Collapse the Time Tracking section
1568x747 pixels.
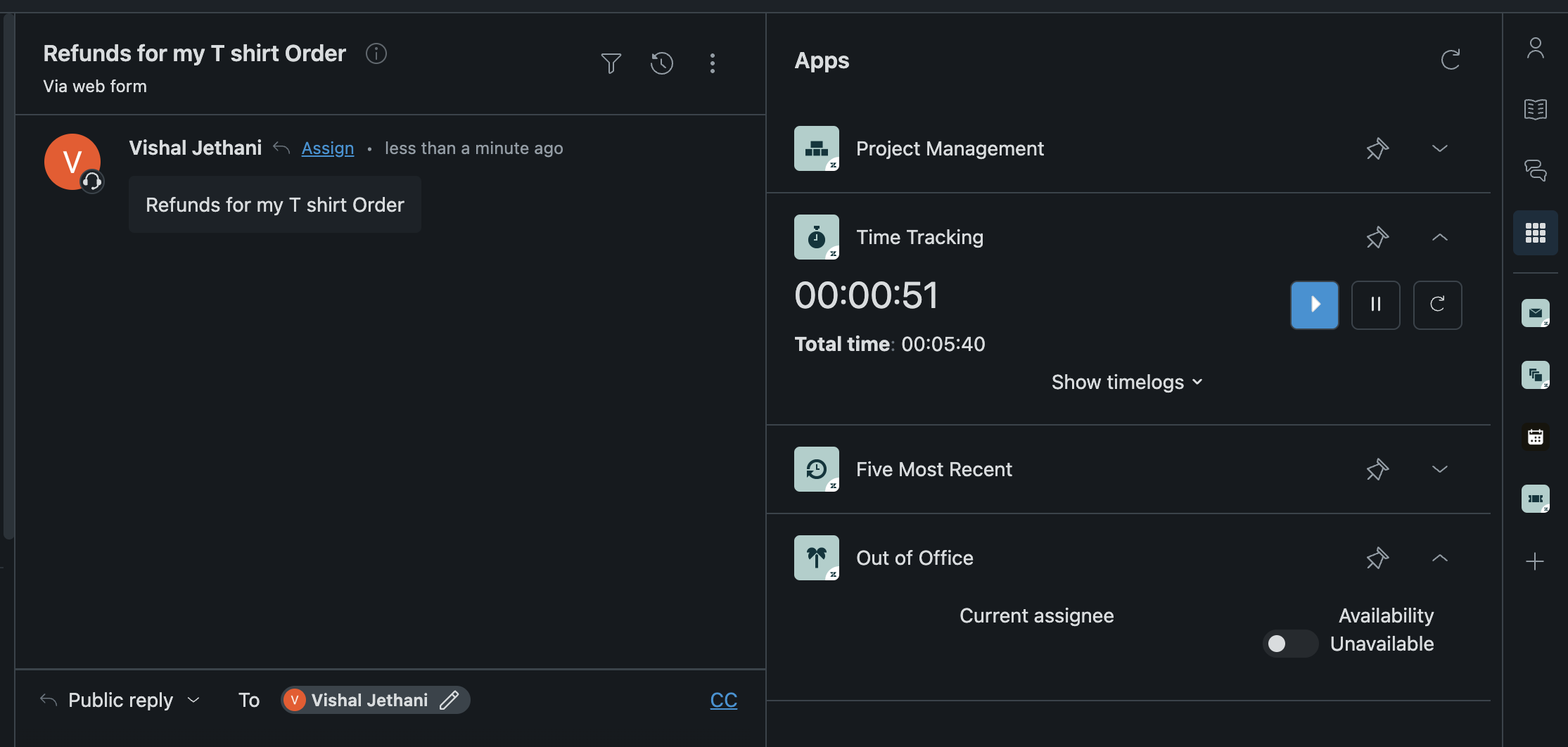pos(1439,238)
